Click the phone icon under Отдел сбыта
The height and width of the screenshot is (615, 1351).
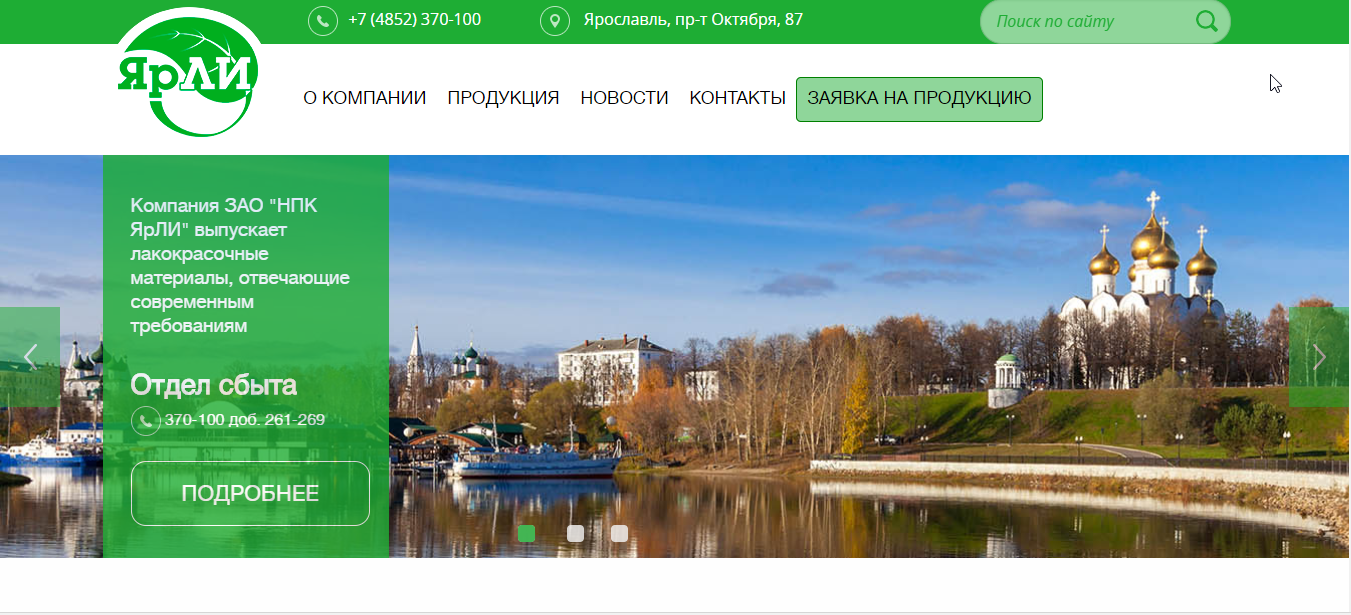[x=146, y=420]
